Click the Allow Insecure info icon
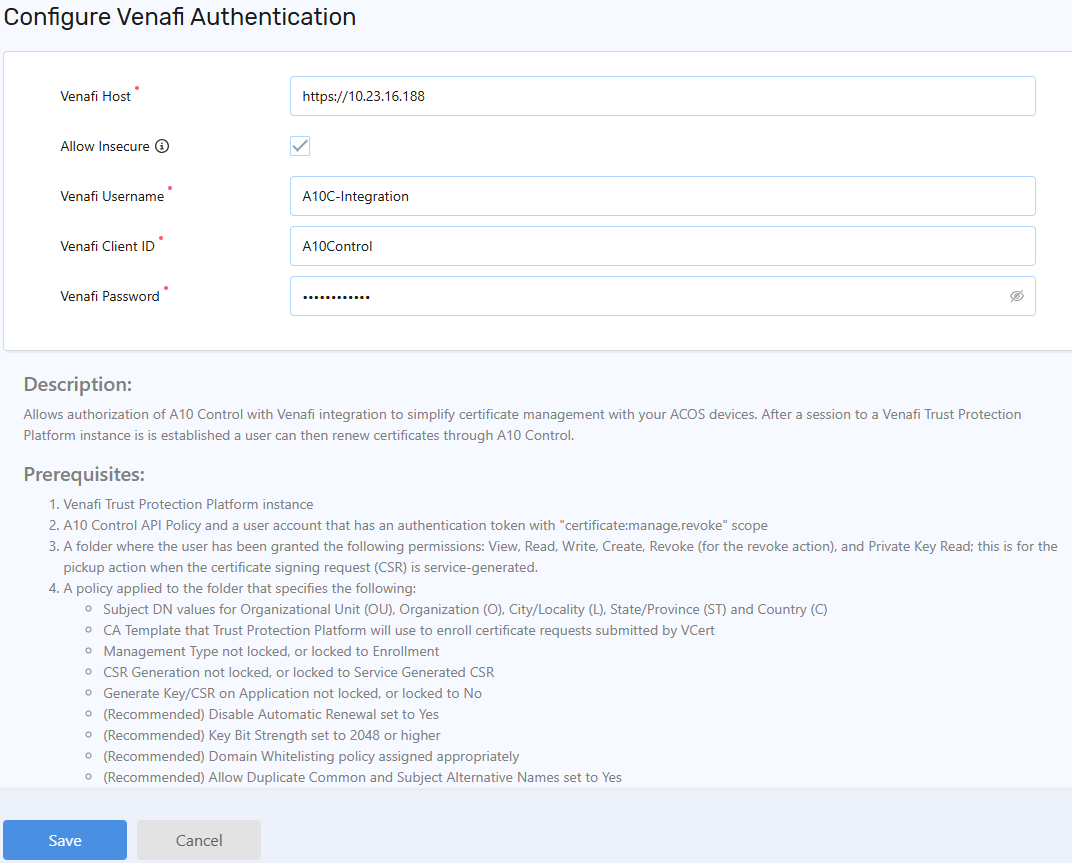1072x863 pixels. click(x=162, y=146)
